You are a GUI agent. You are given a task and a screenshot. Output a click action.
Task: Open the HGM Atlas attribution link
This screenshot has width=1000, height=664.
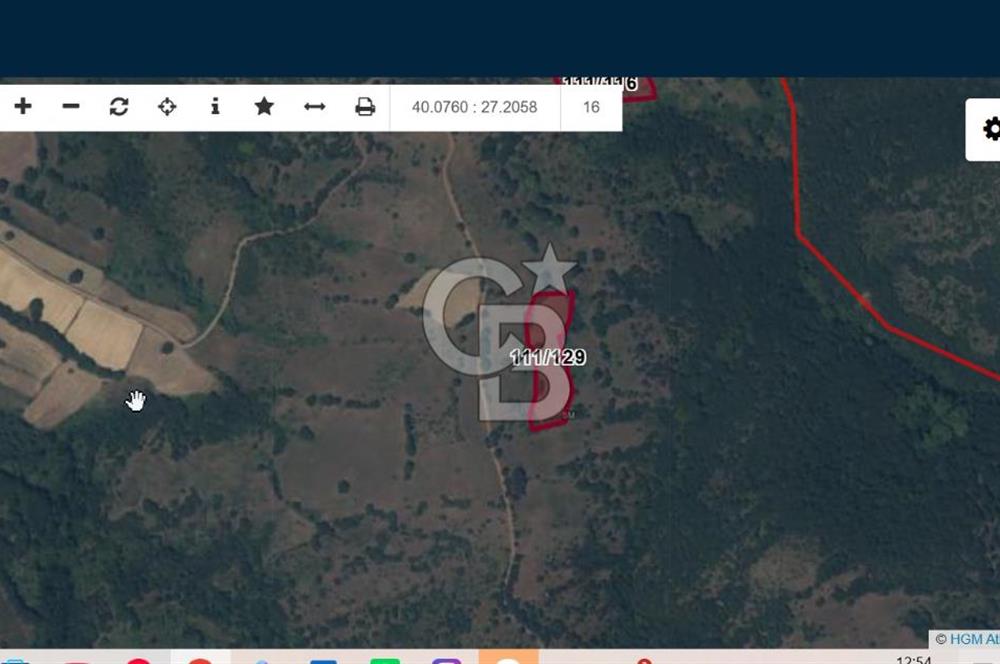974,639
